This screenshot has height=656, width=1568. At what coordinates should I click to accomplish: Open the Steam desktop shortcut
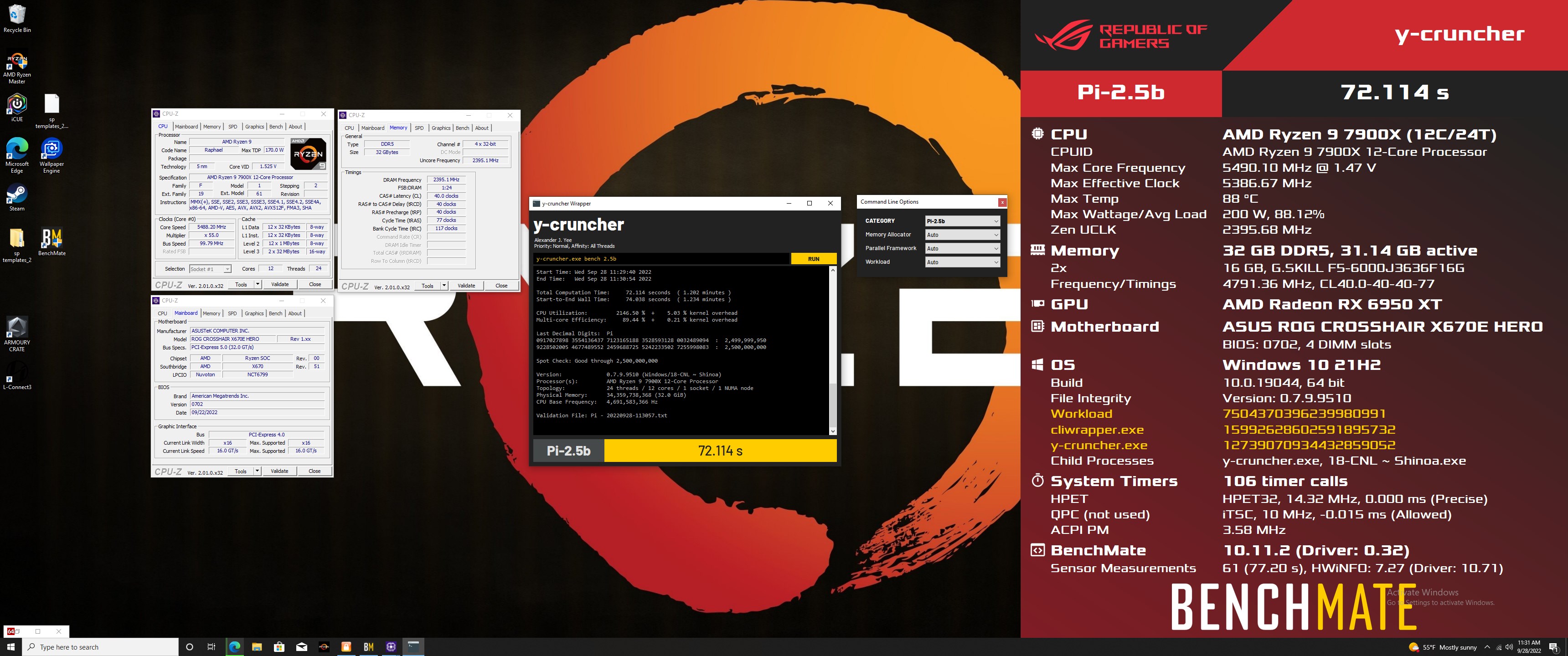pos(17,198)
